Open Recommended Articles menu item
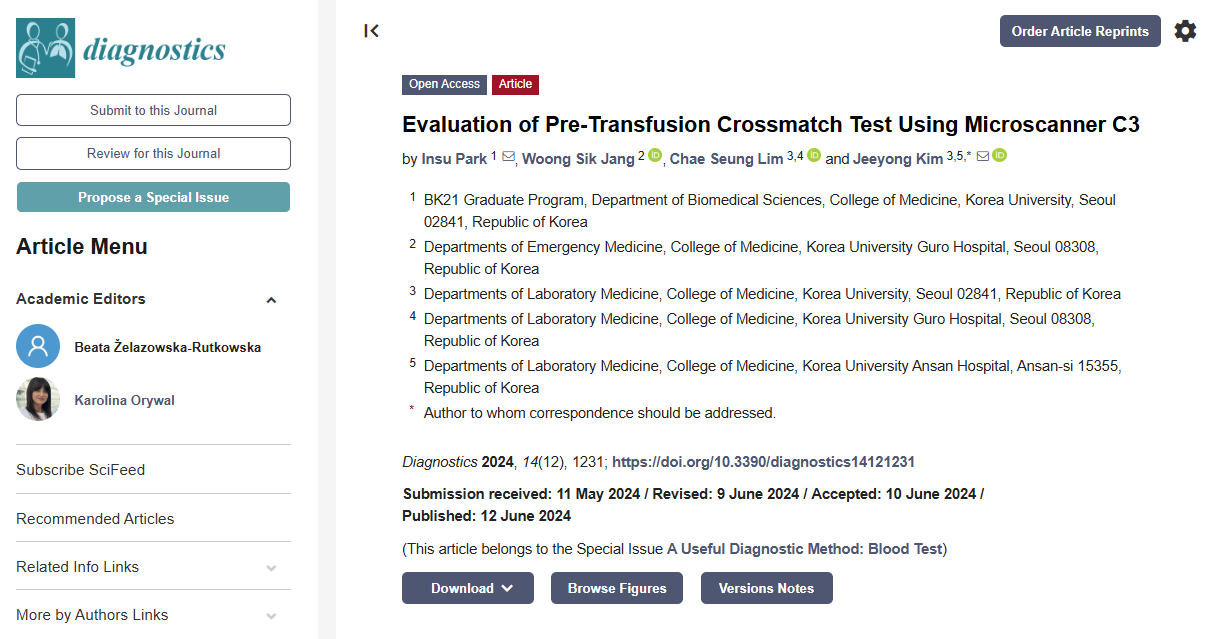 pos(95,518)
